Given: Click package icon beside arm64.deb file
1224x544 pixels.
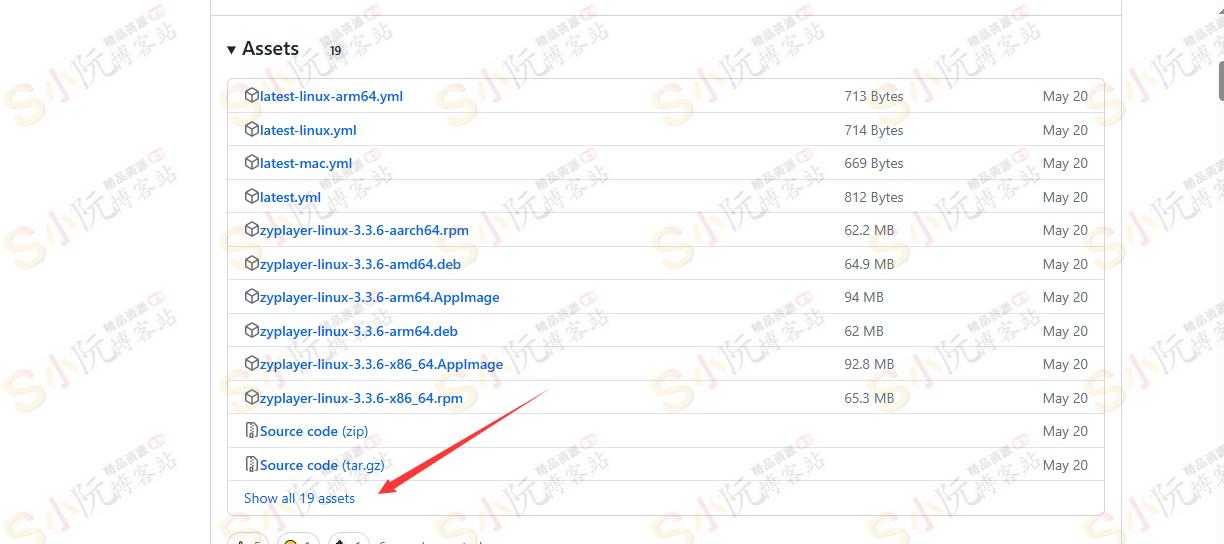Looking at the screenshot, I should pos(252,330).
